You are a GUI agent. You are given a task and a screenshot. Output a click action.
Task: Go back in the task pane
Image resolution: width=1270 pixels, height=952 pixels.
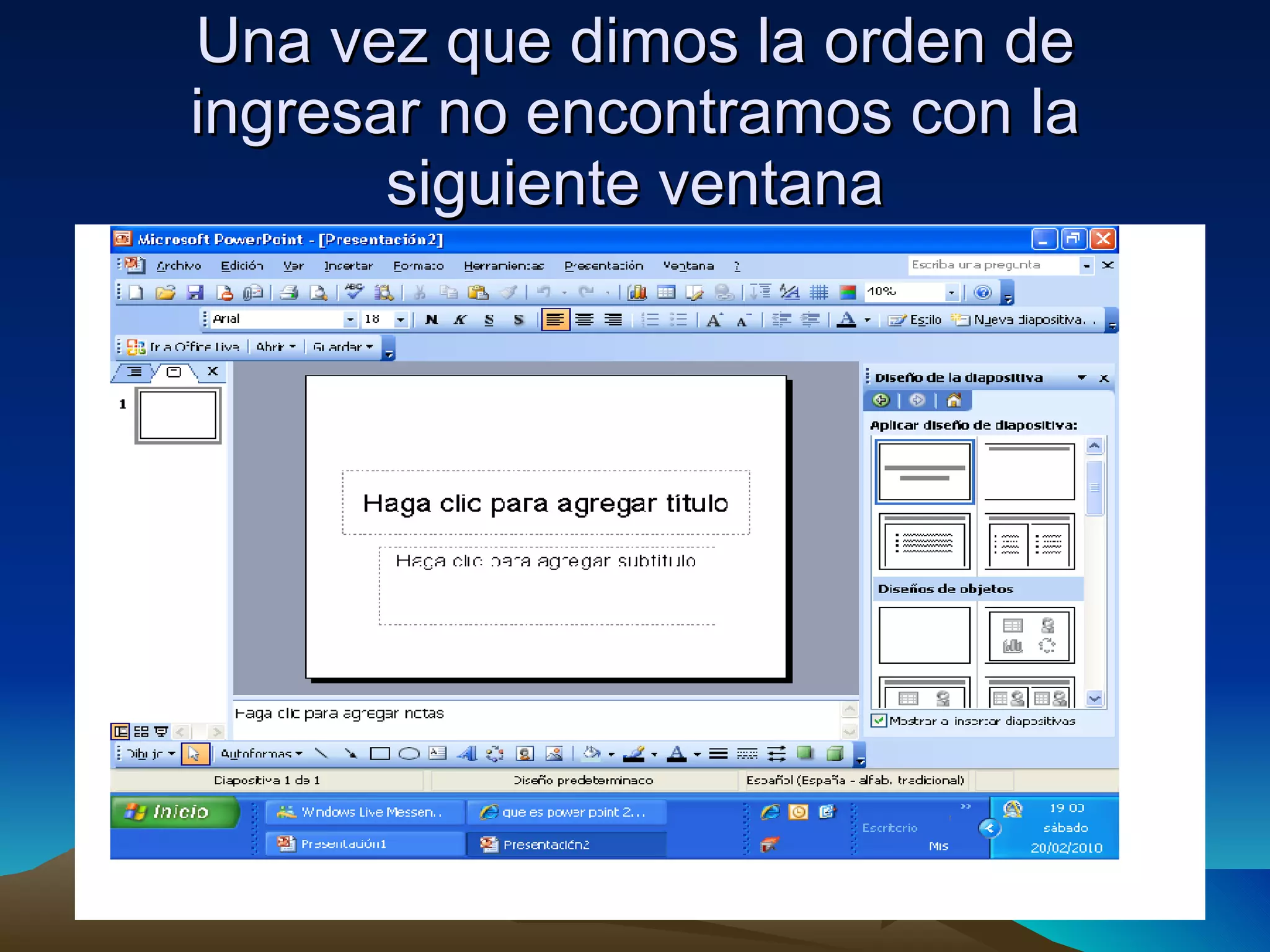click(881, 400)
